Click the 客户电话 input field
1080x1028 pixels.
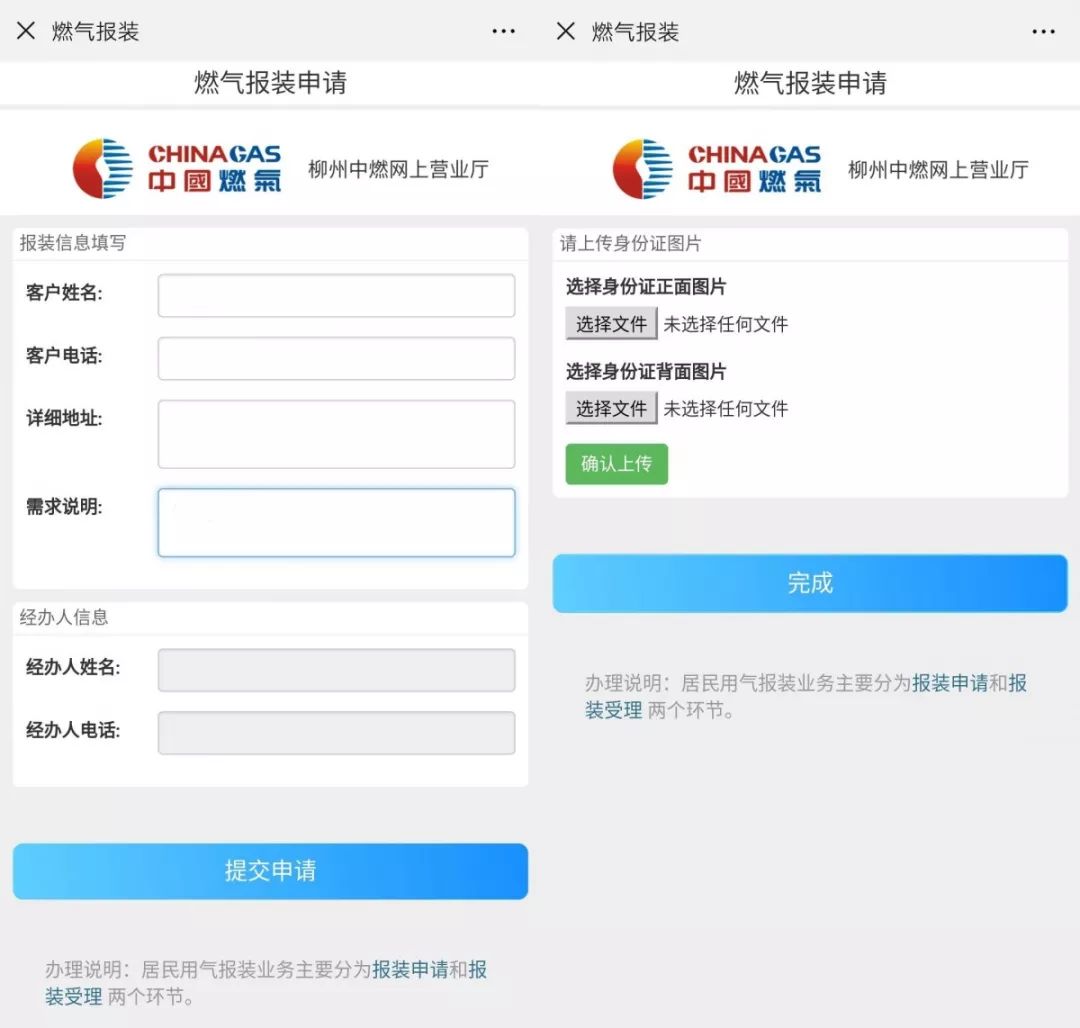click(x=335, y=358)
